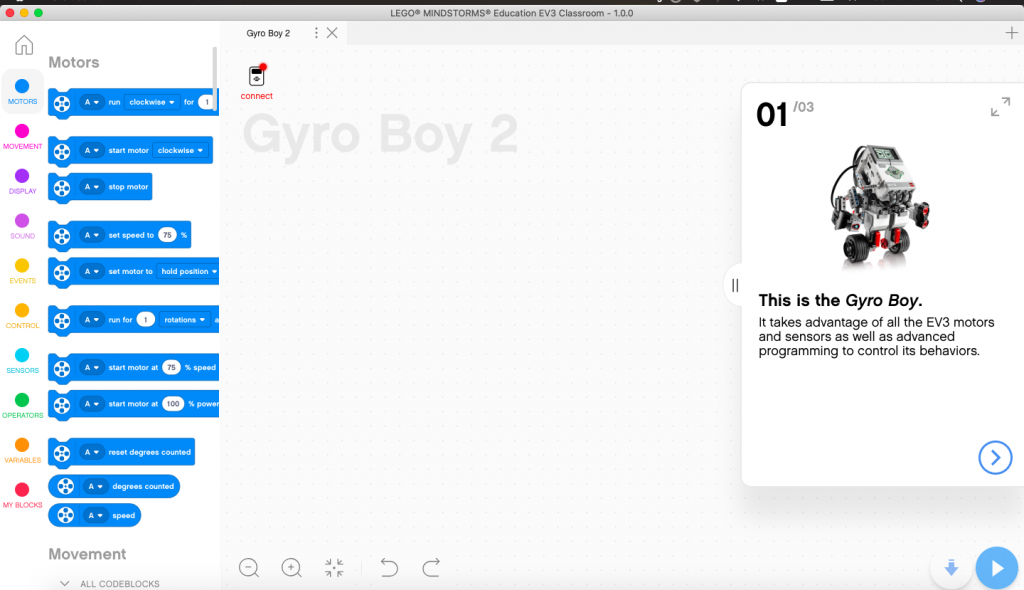Open the Variables category

tap(22, 447)
